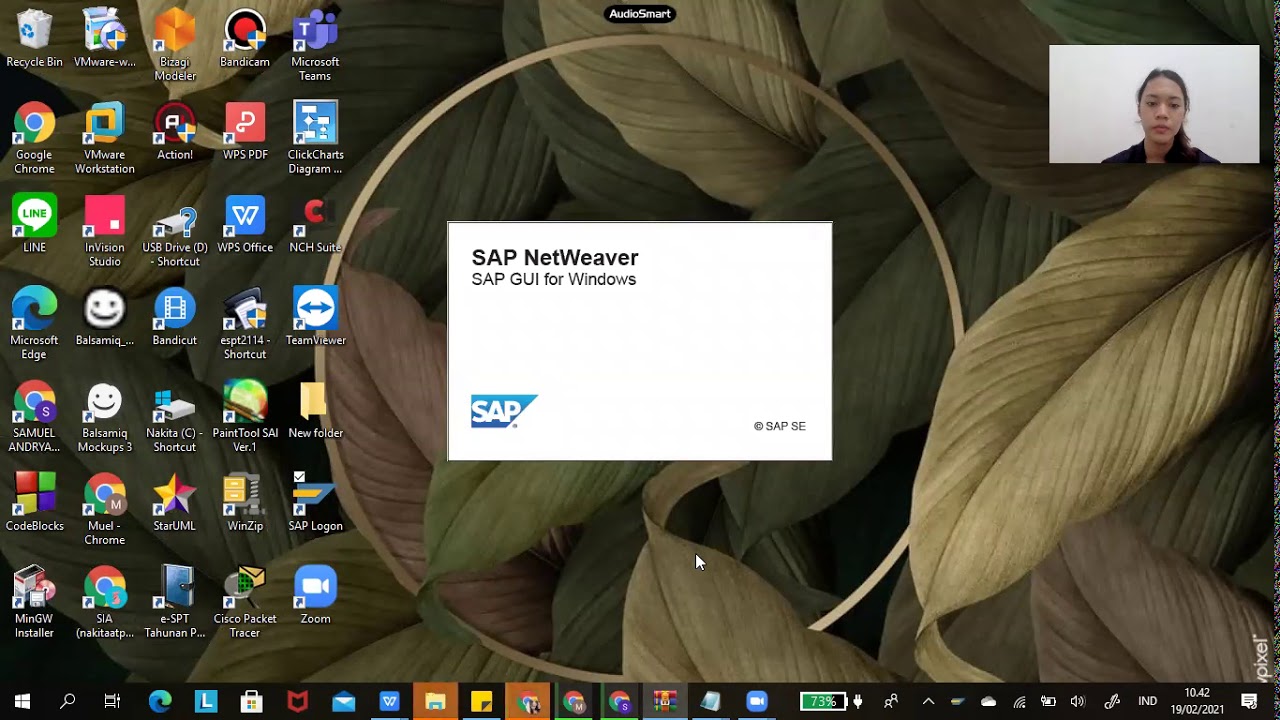Screen dimensions: 1280x720
Task: Open the VMware-w... installer desktop icon
Action: 104,40
